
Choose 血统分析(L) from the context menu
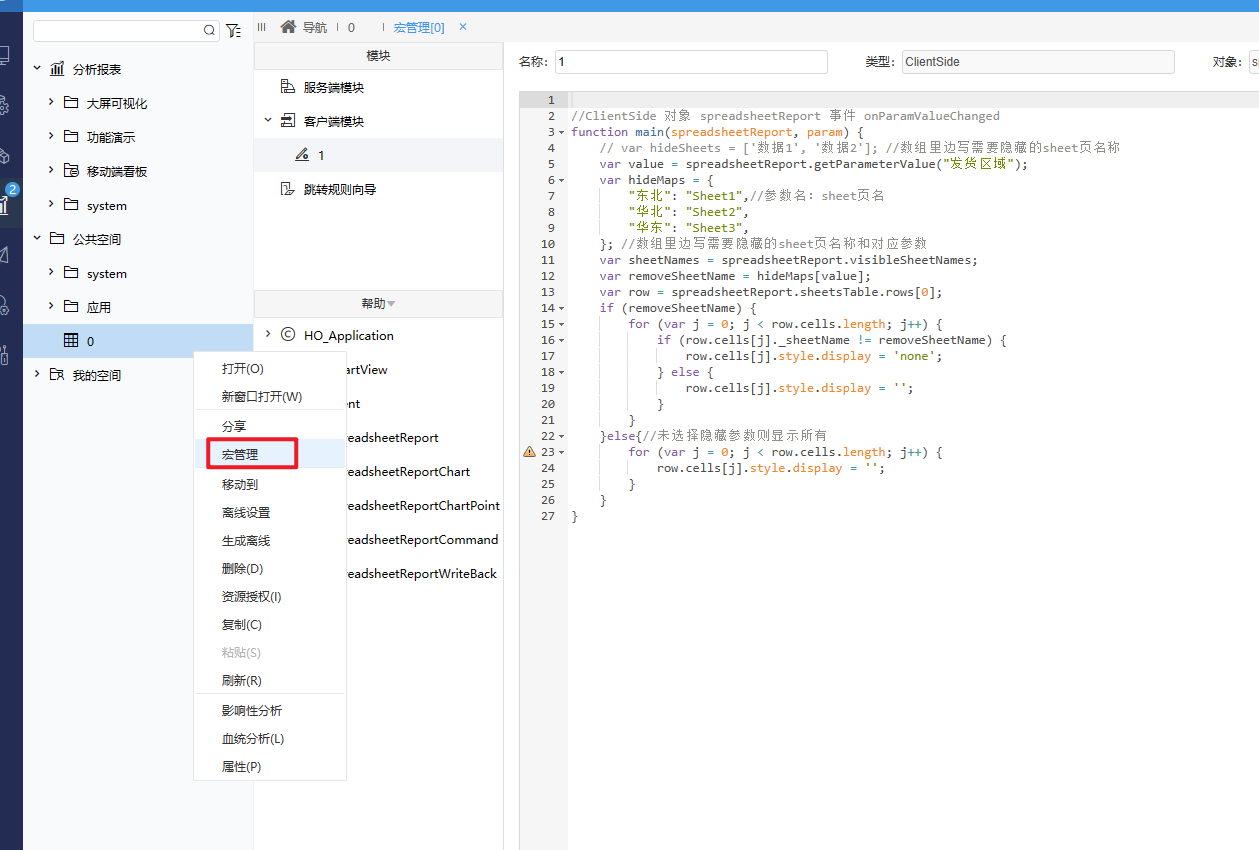pyautogui.click(x=253, y=738)
